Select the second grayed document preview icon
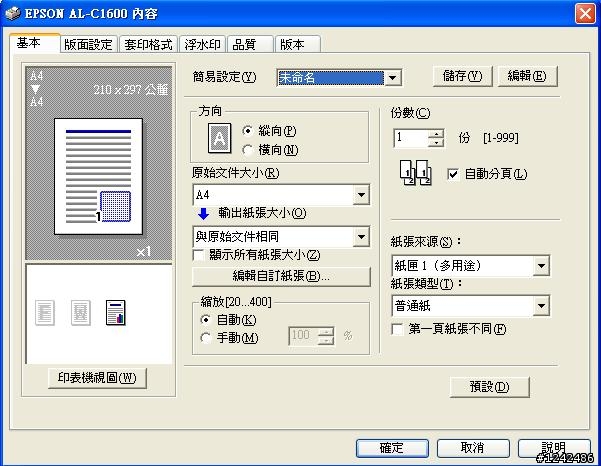The height and width of the screenshot is (466, 601). click(x=80, y=313)
